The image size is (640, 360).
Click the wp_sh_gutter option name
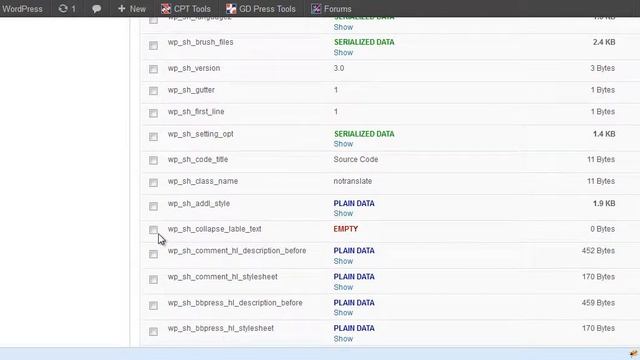tap(191, 90)
